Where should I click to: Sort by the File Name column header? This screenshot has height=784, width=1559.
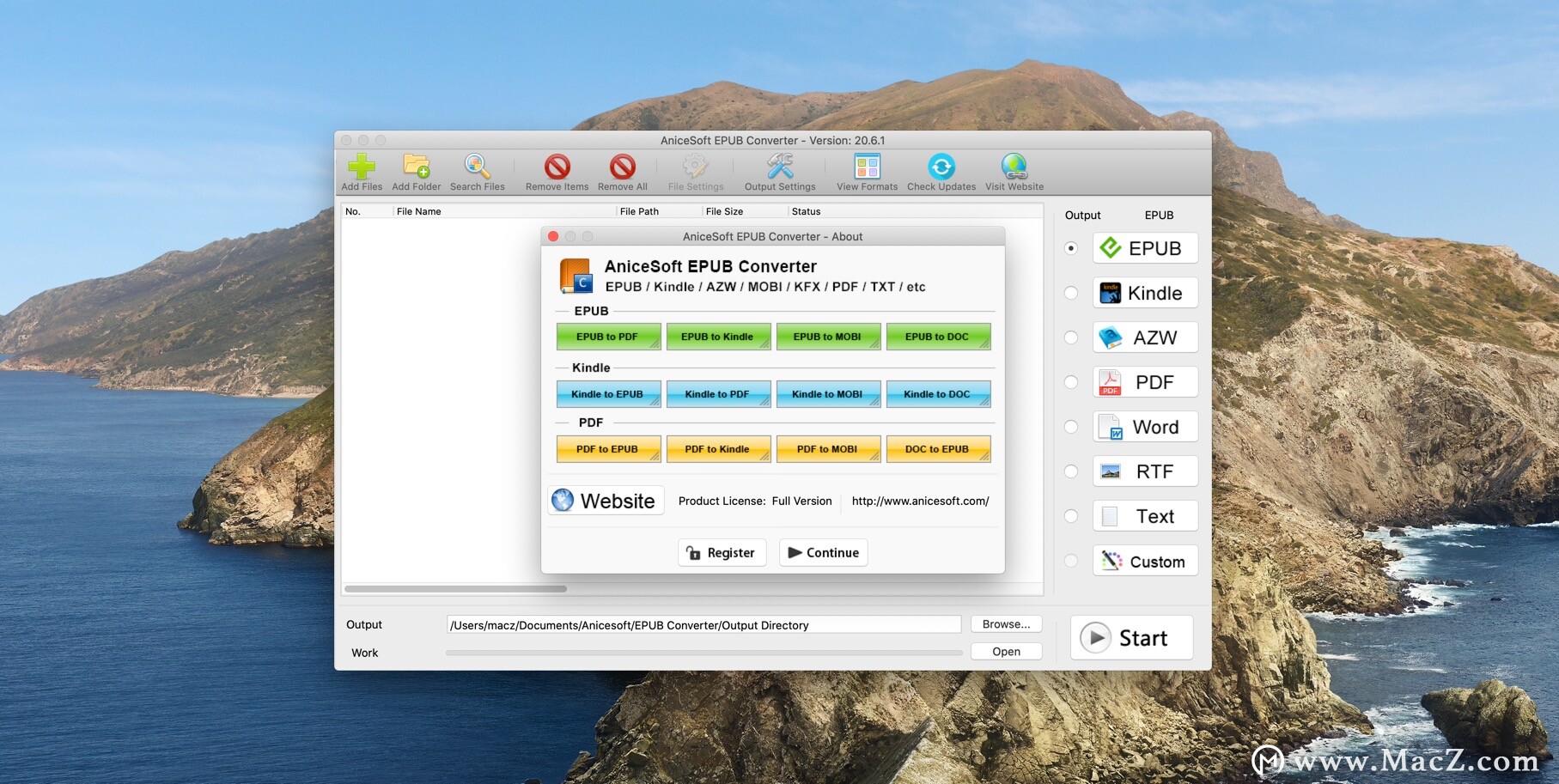point(504,211)
